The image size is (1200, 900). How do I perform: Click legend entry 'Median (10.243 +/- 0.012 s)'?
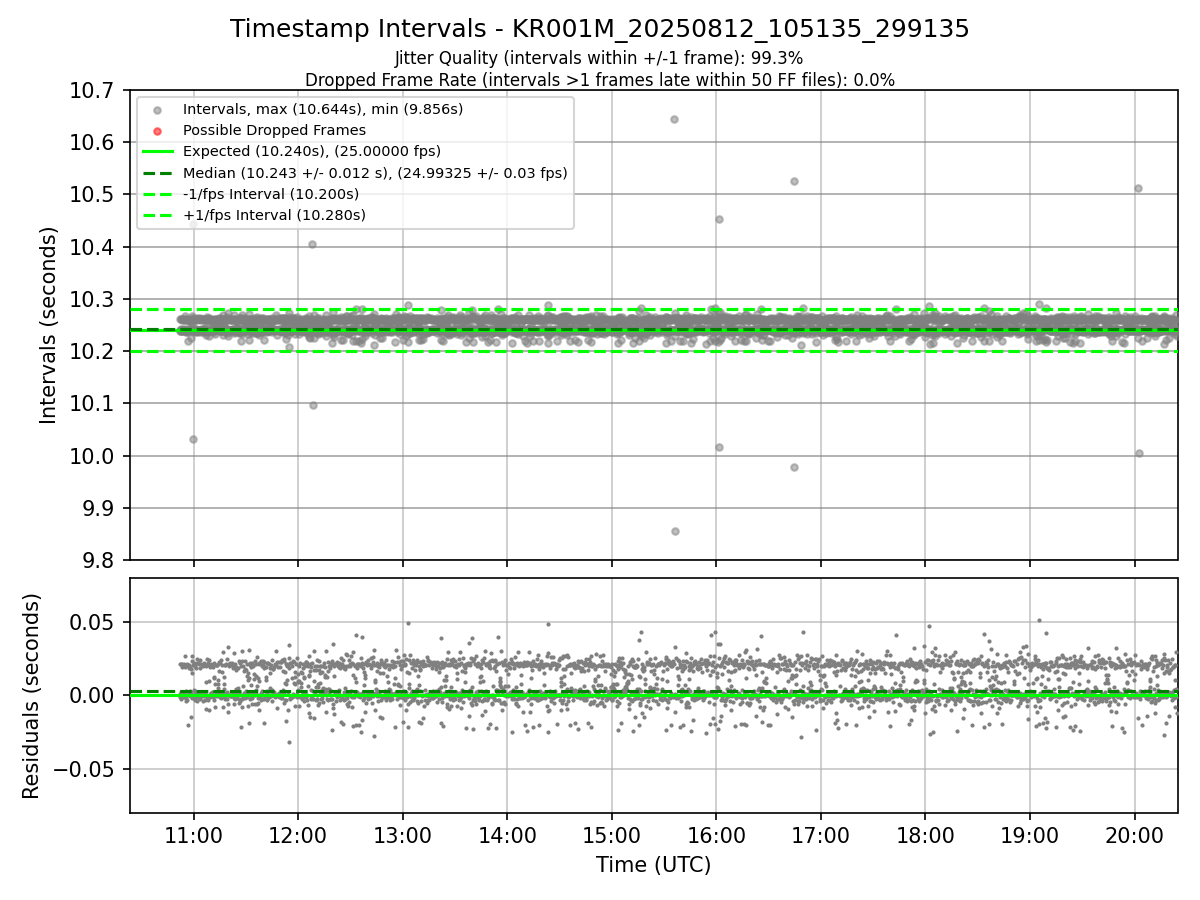pyautogui.click(x=375, y=173)
